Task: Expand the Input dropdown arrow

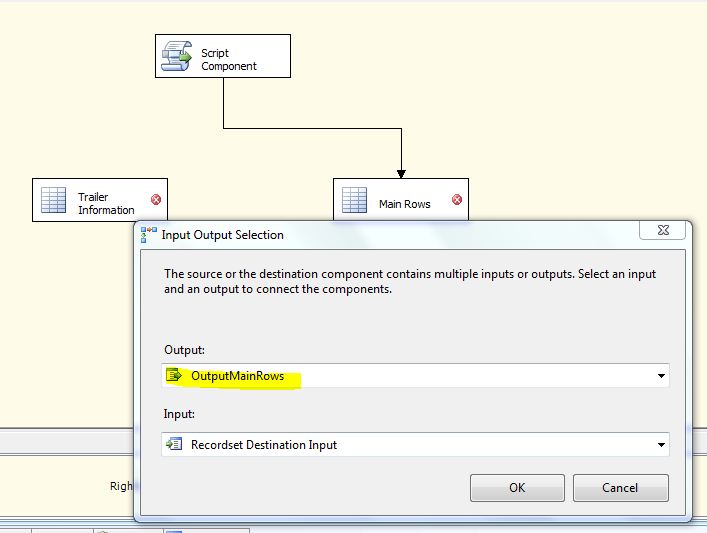Action: click(660, 445)
